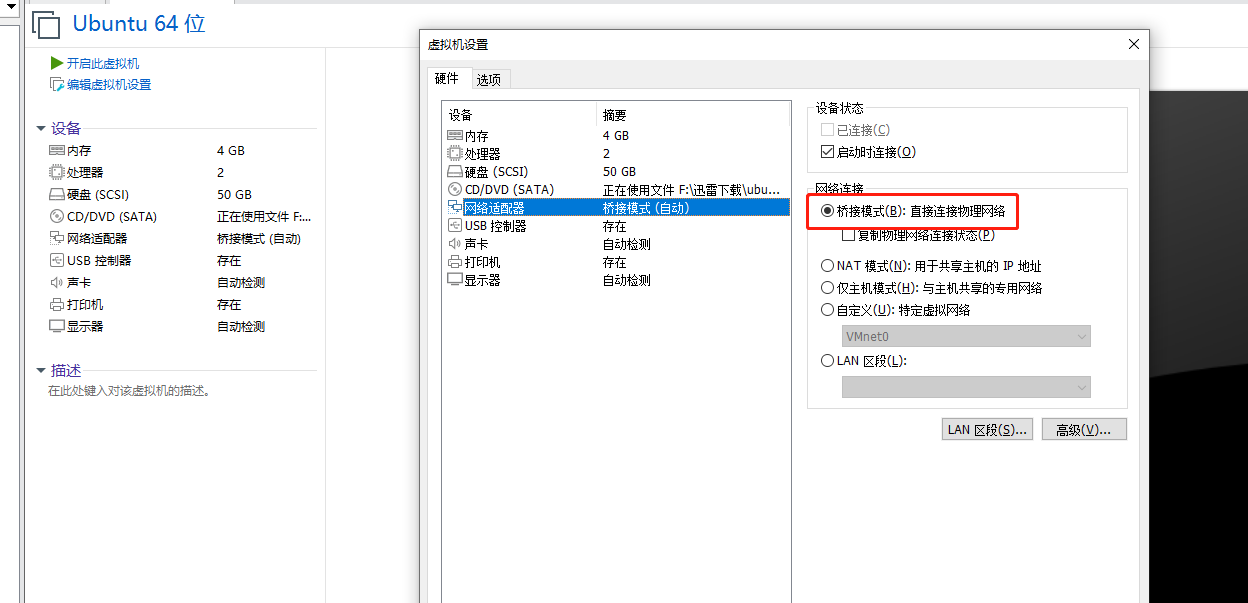Click the 处理器 processor icon in main window devices
The height and width of the screenshot is (603, 1248).
(56, 172)
